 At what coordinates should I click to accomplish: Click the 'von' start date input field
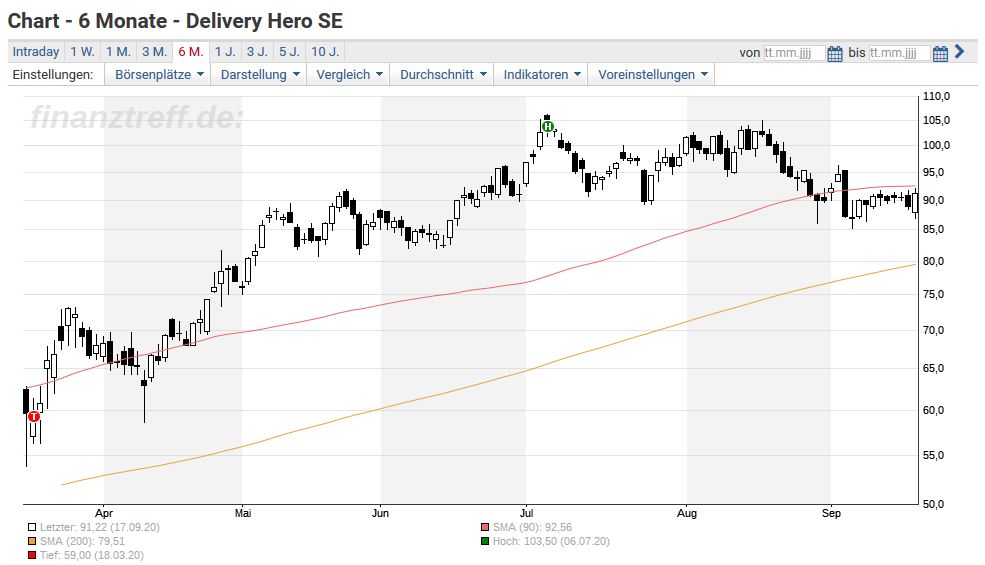pos(793,53)
